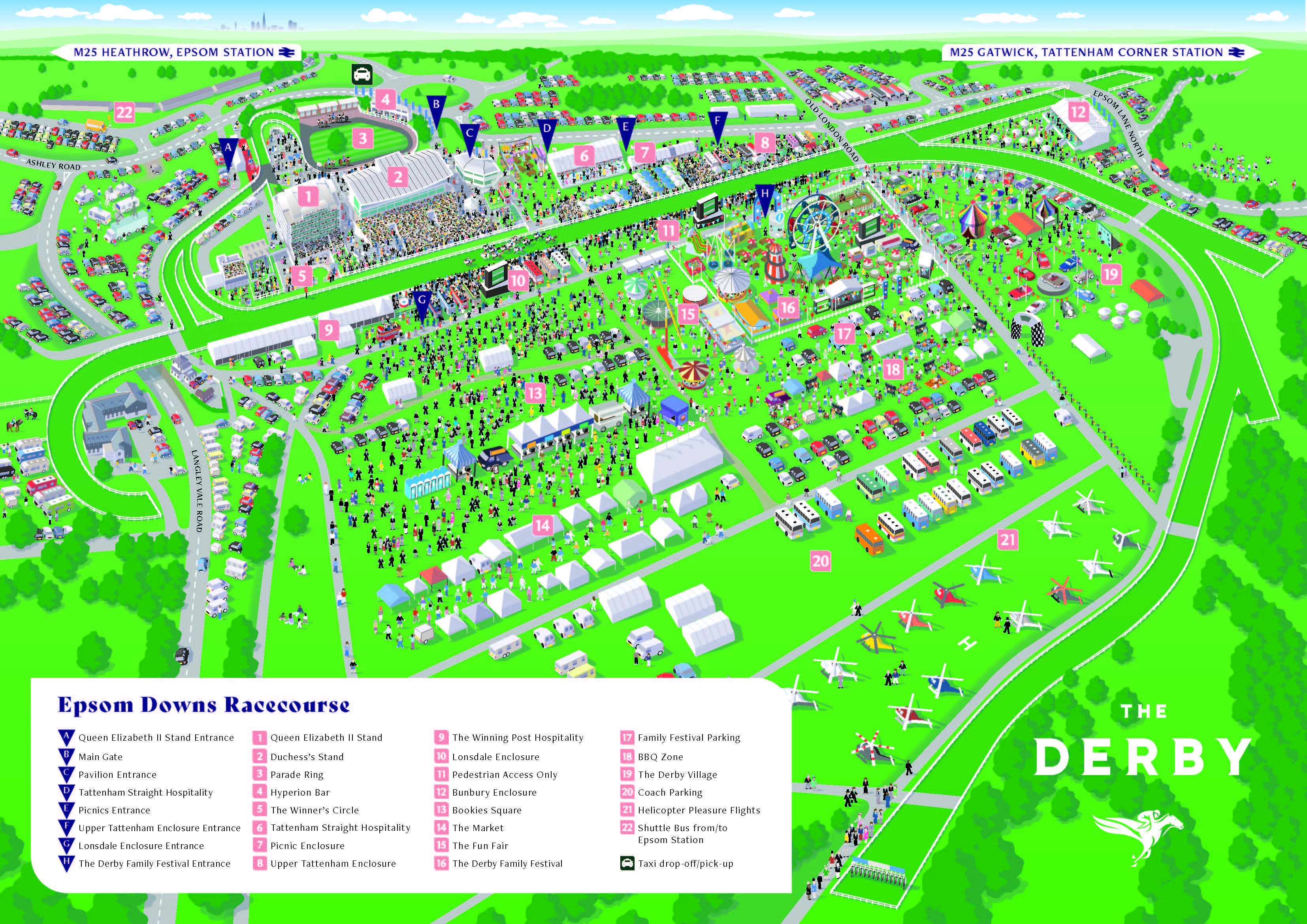Screen dimensions: 1307x924
Task: Click the Ashley Road label
Action: coord(53,164)
